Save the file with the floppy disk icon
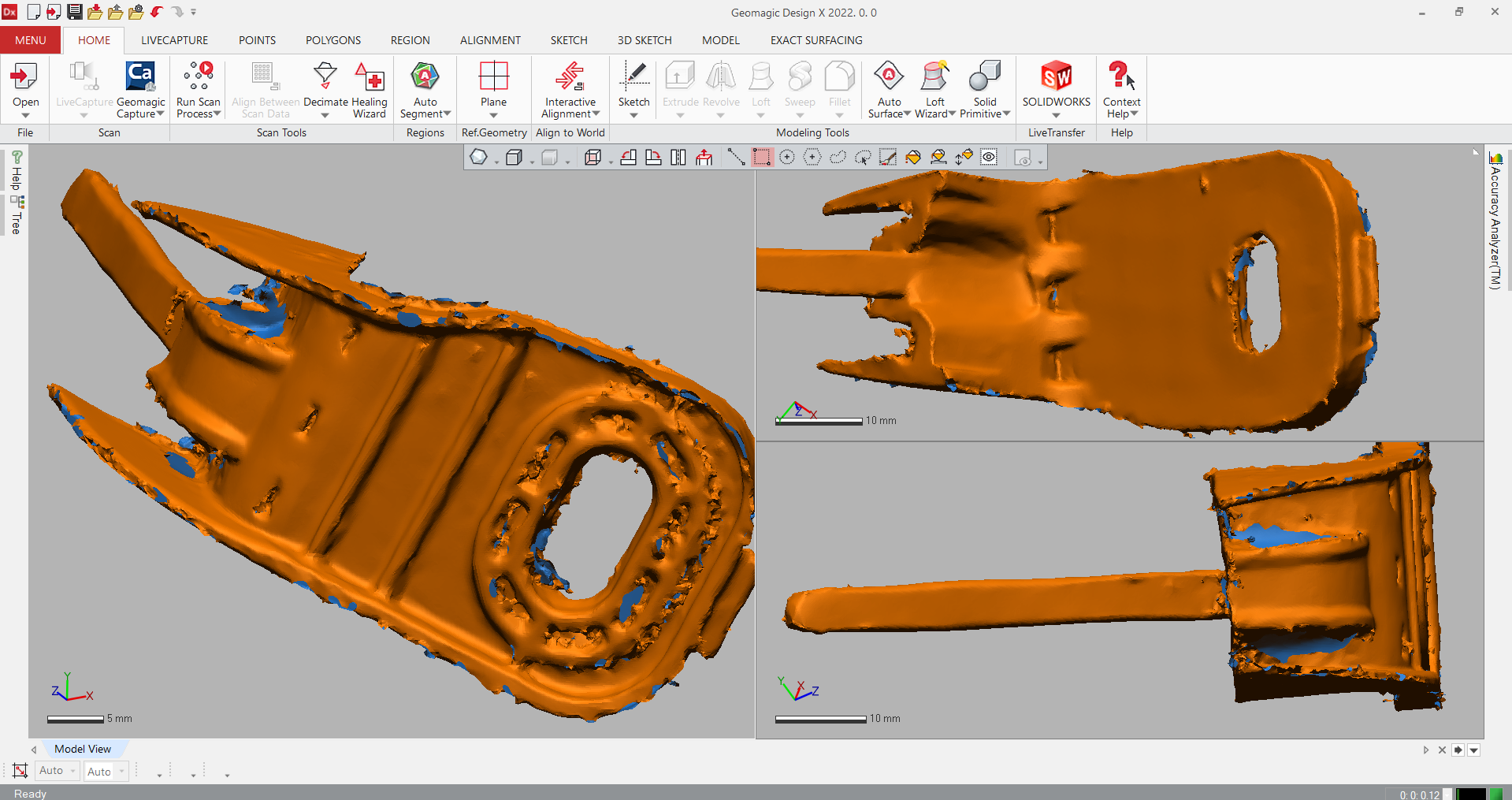Image resolution: width=1512 pixels, height=800 pixels. coord(75,12)
